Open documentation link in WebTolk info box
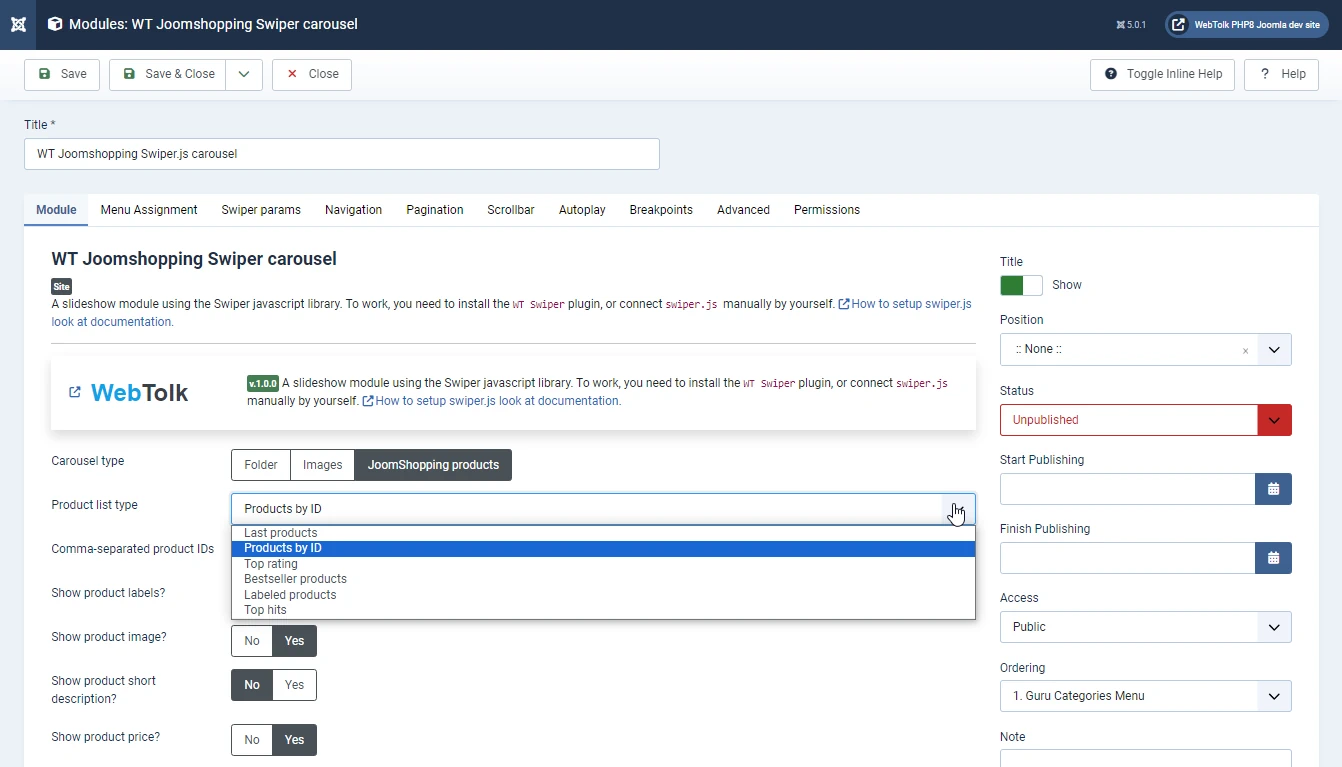 [x=491, y=401]
